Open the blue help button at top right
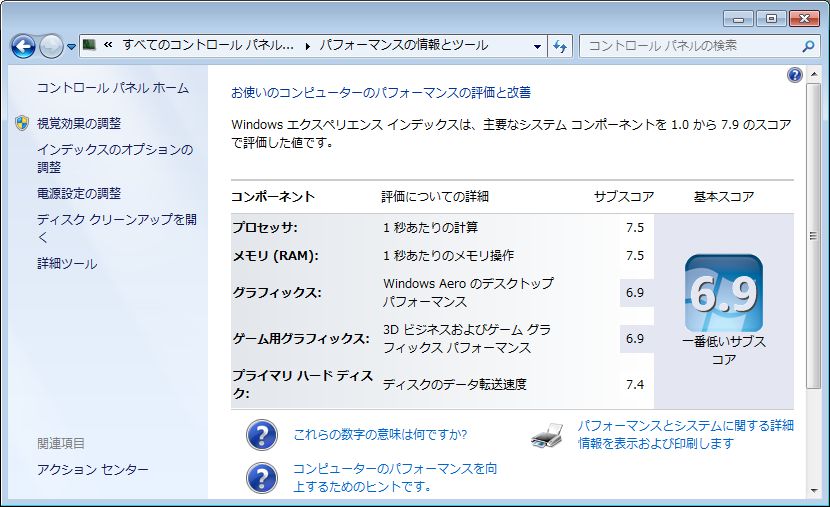830x507 pixels. [795, 75]
